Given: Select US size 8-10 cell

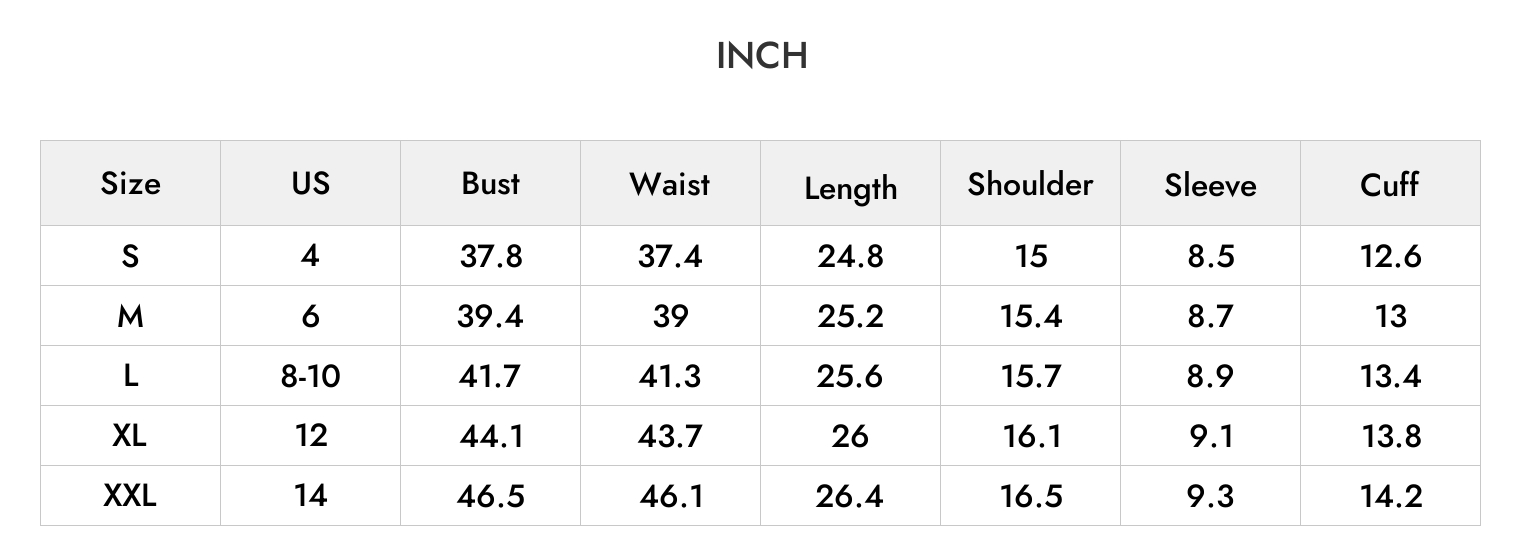Looking at the screenshot, I should click(310, 376).
